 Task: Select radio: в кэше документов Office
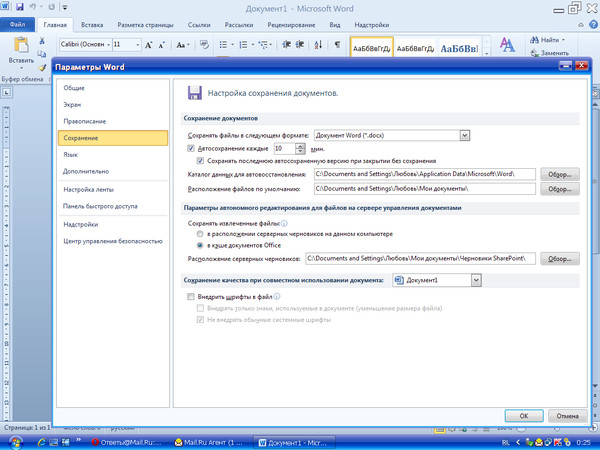pos(200,245)
